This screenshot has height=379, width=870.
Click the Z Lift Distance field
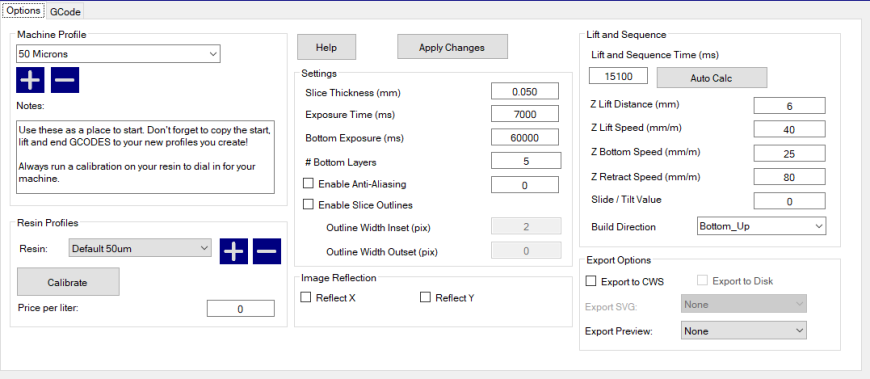pyautogui.click(x=790, y=105)
